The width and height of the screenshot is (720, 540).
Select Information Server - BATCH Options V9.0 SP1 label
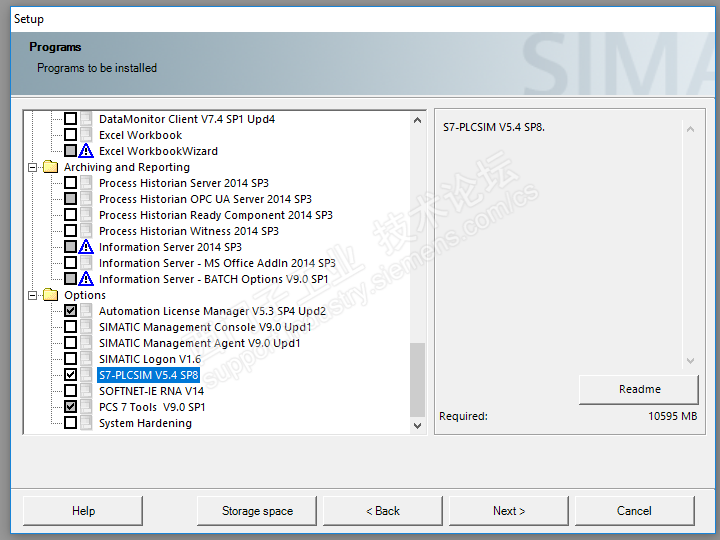point(214,279)
